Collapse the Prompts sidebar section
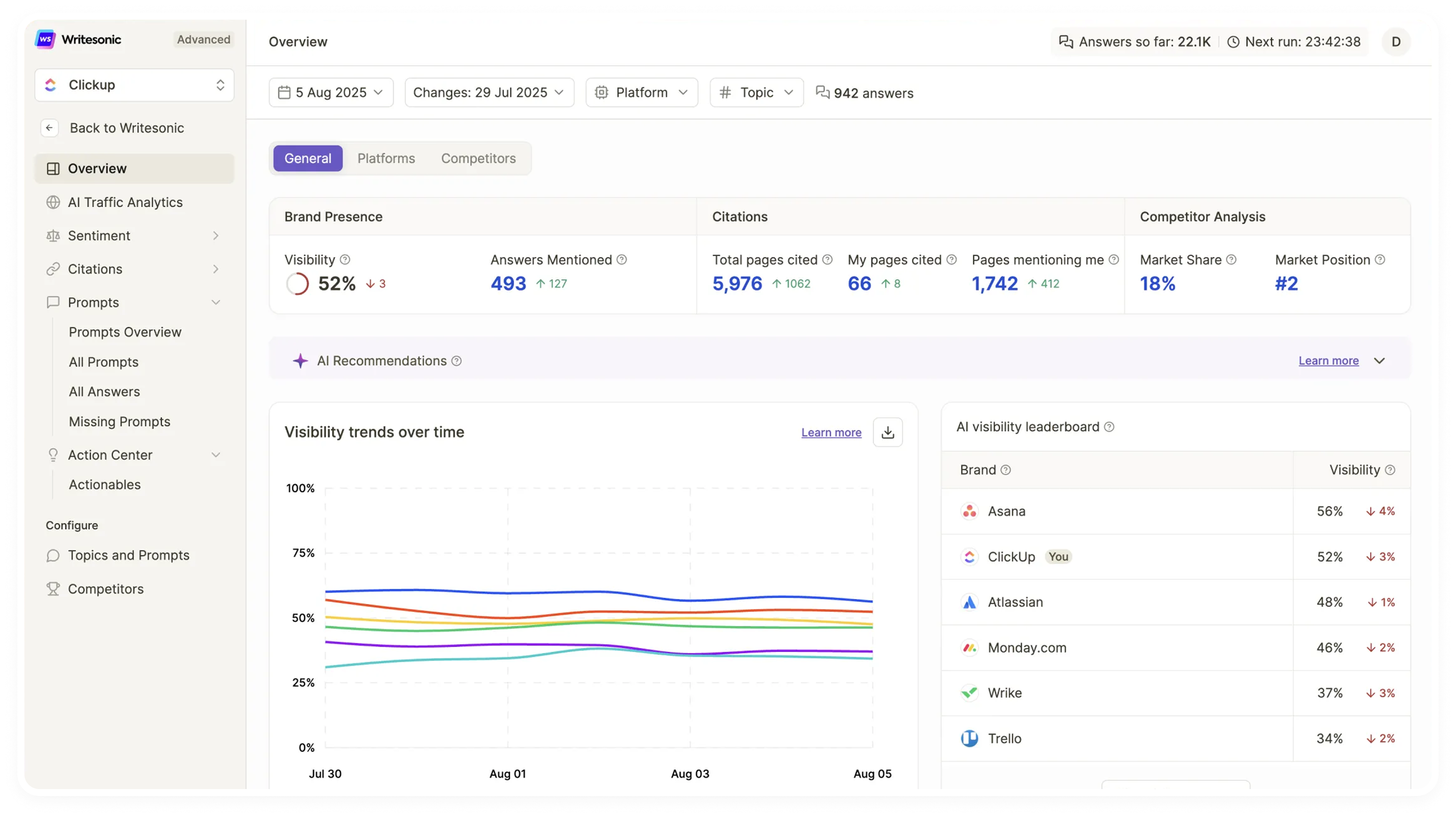The height and width of the screenshot is (818, 1456). (215, 302)
